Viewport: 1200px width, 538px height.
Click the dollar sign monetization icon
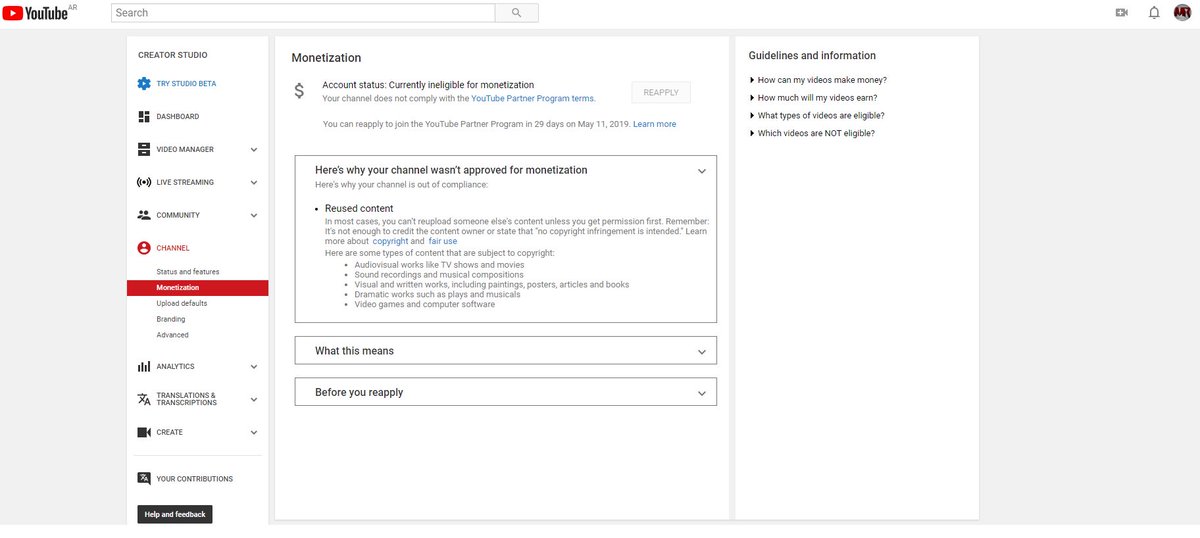(x=299, y=92)
